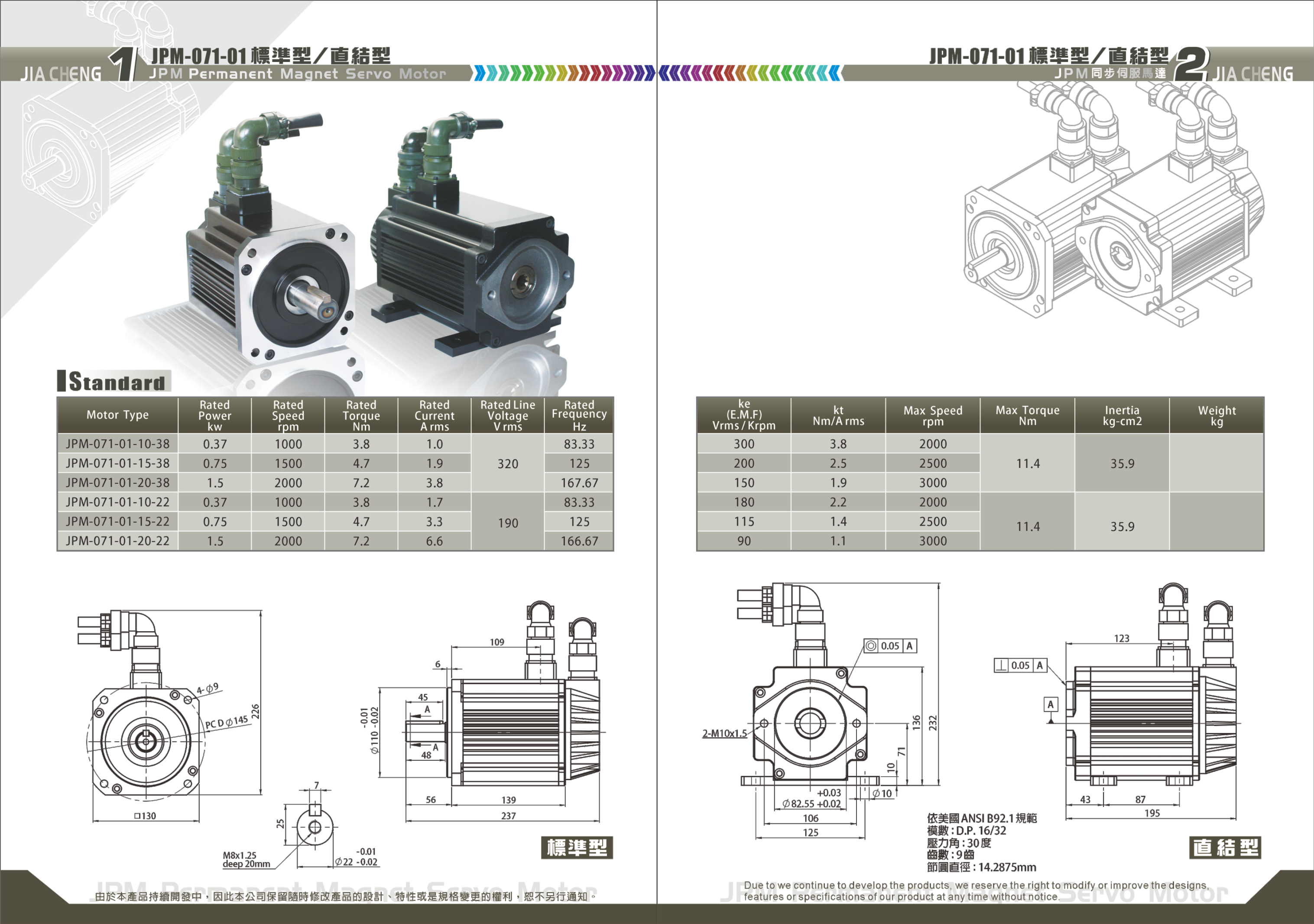This screenshot has width=1314, height=924.
Task: Click the Rated Line Voltage column header
Action: tap(508, 415)
